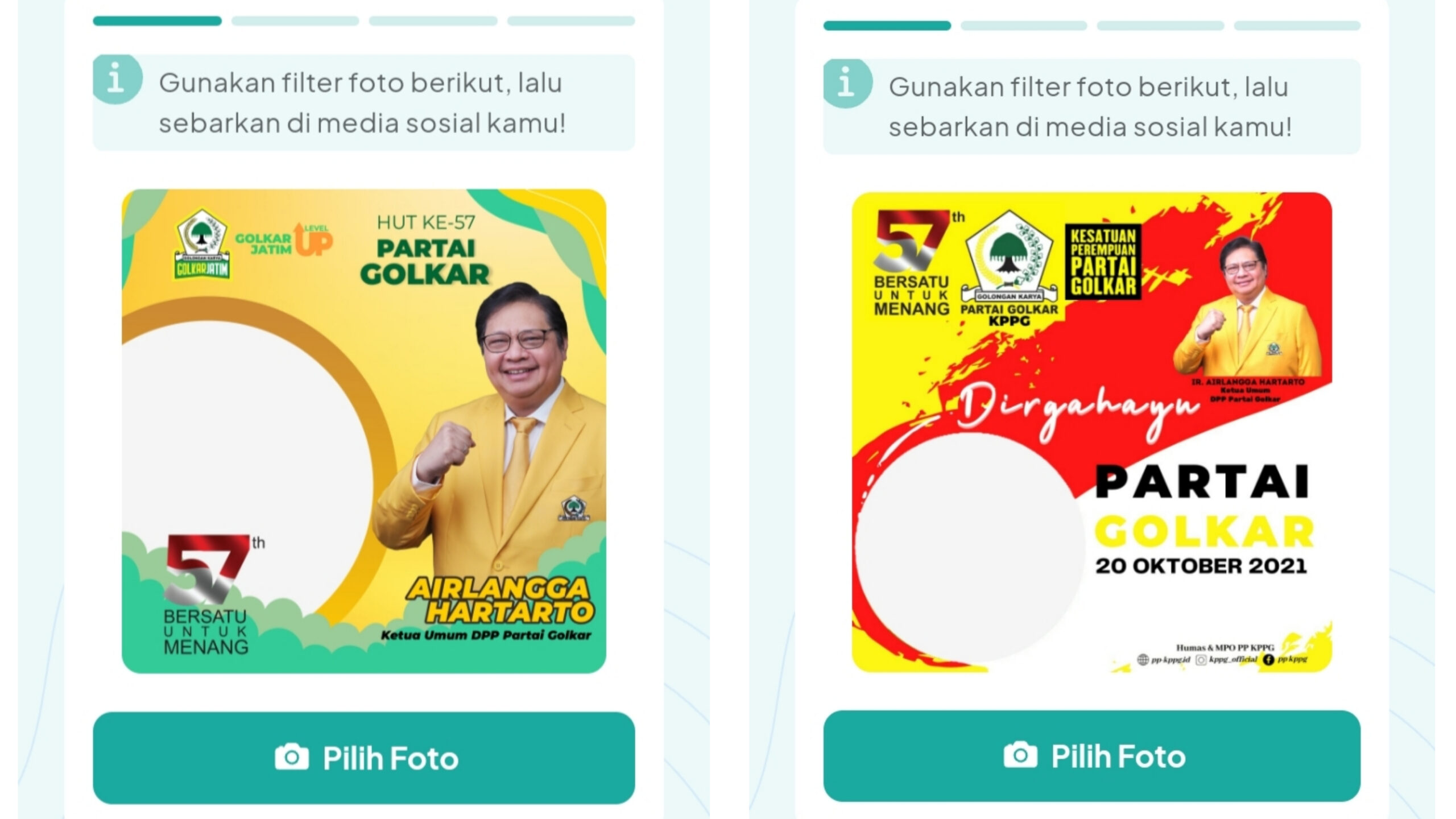Open the Dirgahayu Partai Golkar red frame
This screenshot has width=1456, height=819.
(1092, 432)
